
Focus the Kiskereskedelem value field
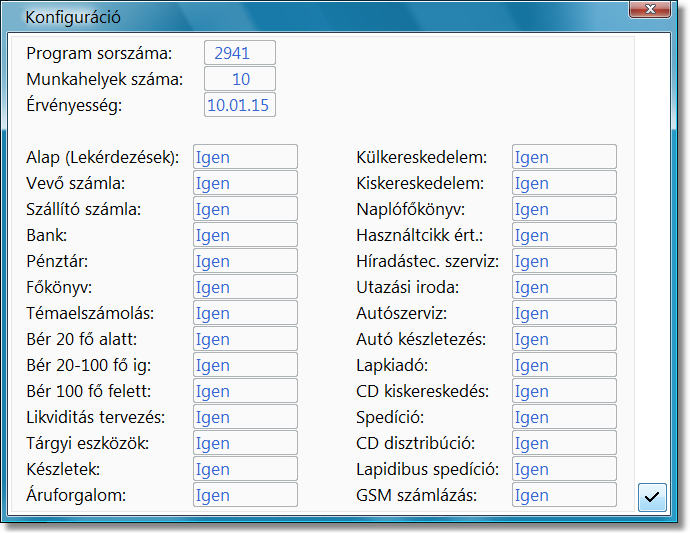(x=564, y=183)
